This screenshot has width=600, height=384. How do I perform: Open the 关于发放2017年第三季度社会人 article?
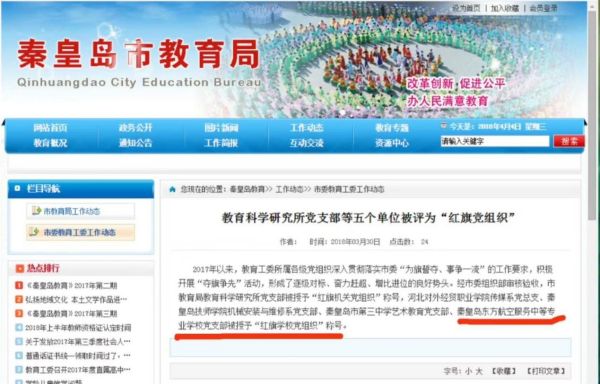pos(78,342)
